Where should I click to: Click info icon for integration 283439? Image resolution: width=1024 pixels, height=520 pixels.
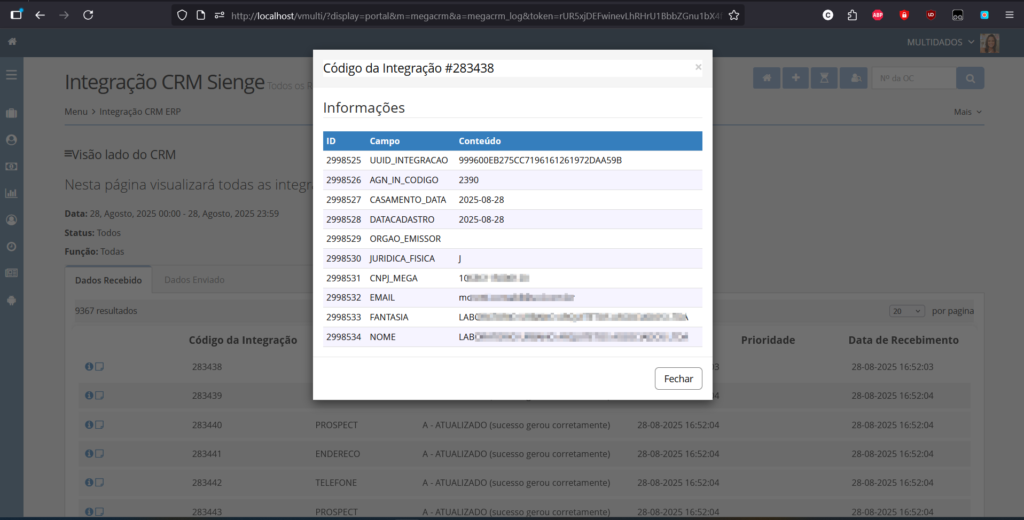pyautogui.click(x=88, y=395)
